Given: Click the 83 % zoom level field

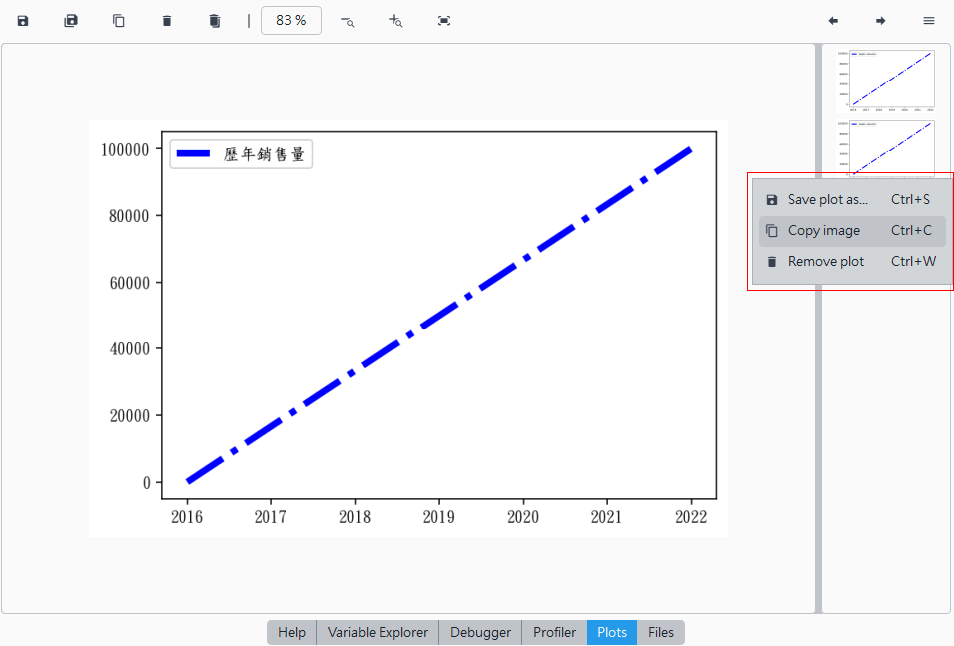Looking at the screenshot, I should [291, 21].
